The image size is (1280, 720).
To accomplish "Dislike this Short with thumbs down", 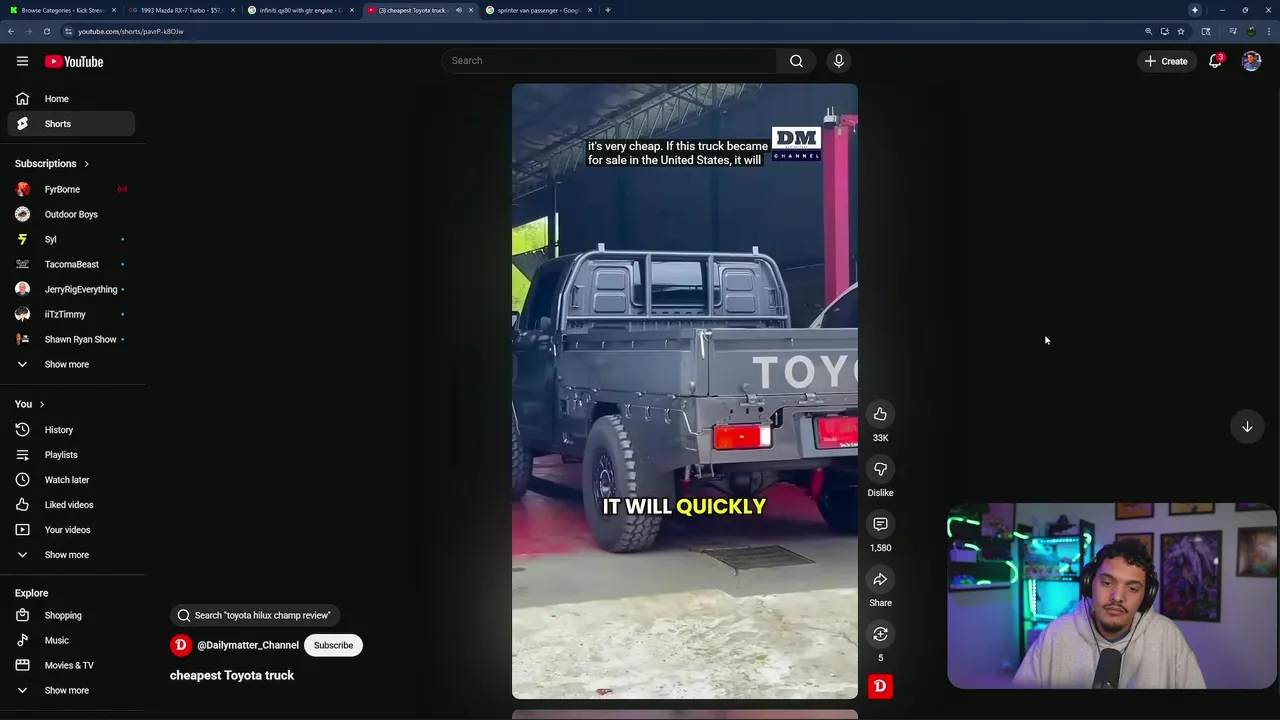I will [880, 469].
